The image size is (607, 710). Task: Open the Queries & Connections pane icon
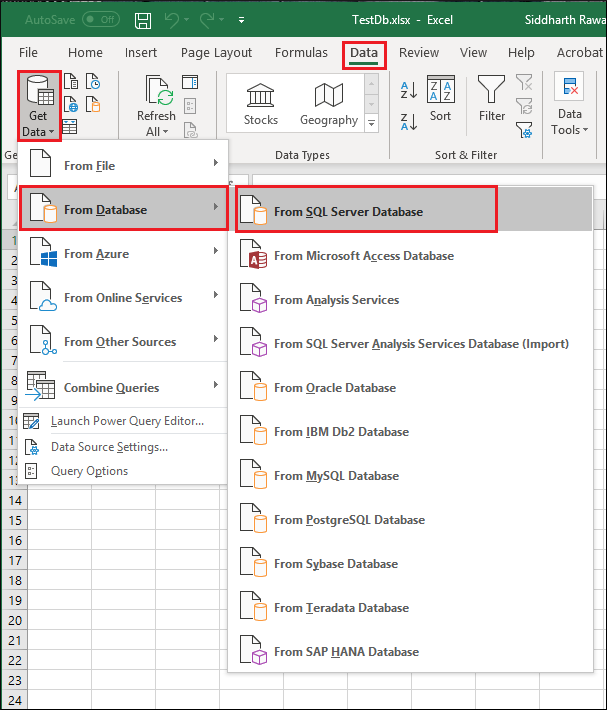(190, 82)
